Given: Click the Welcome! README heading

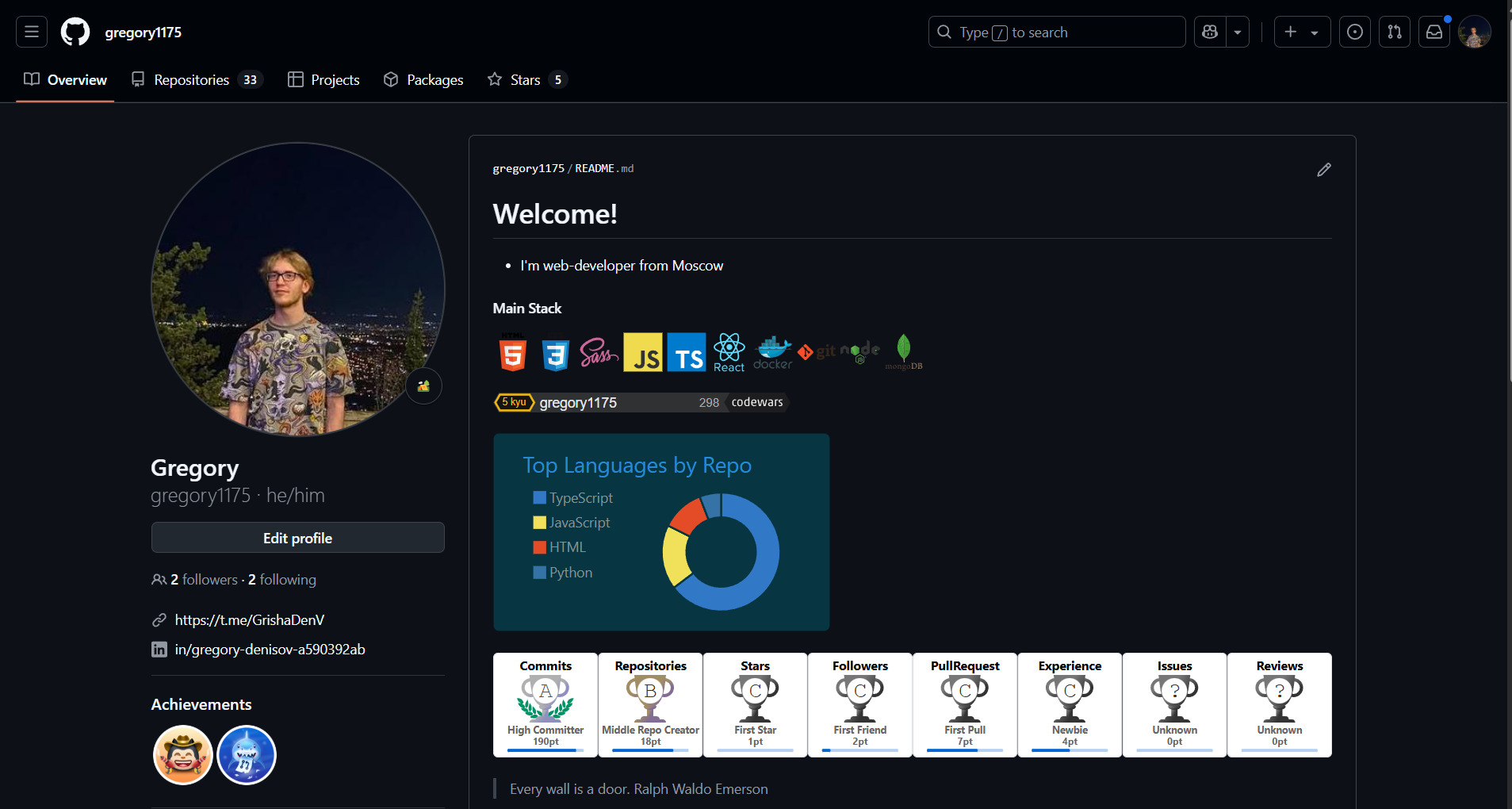Looking at the screenshot, I should click(555, 214).
